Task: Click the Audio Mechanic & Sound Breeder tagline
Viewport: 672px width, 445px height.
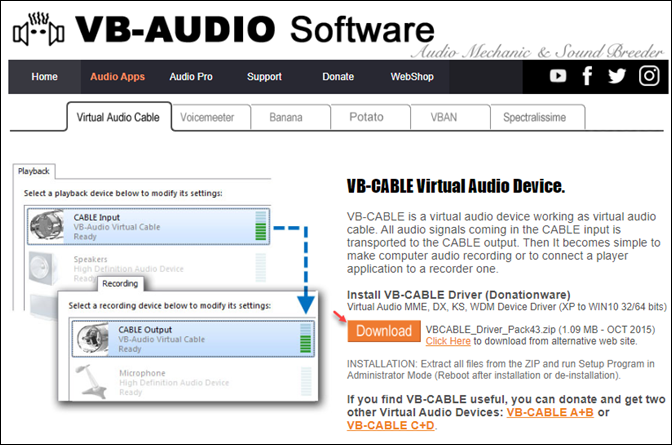Action: click(537, 51)
